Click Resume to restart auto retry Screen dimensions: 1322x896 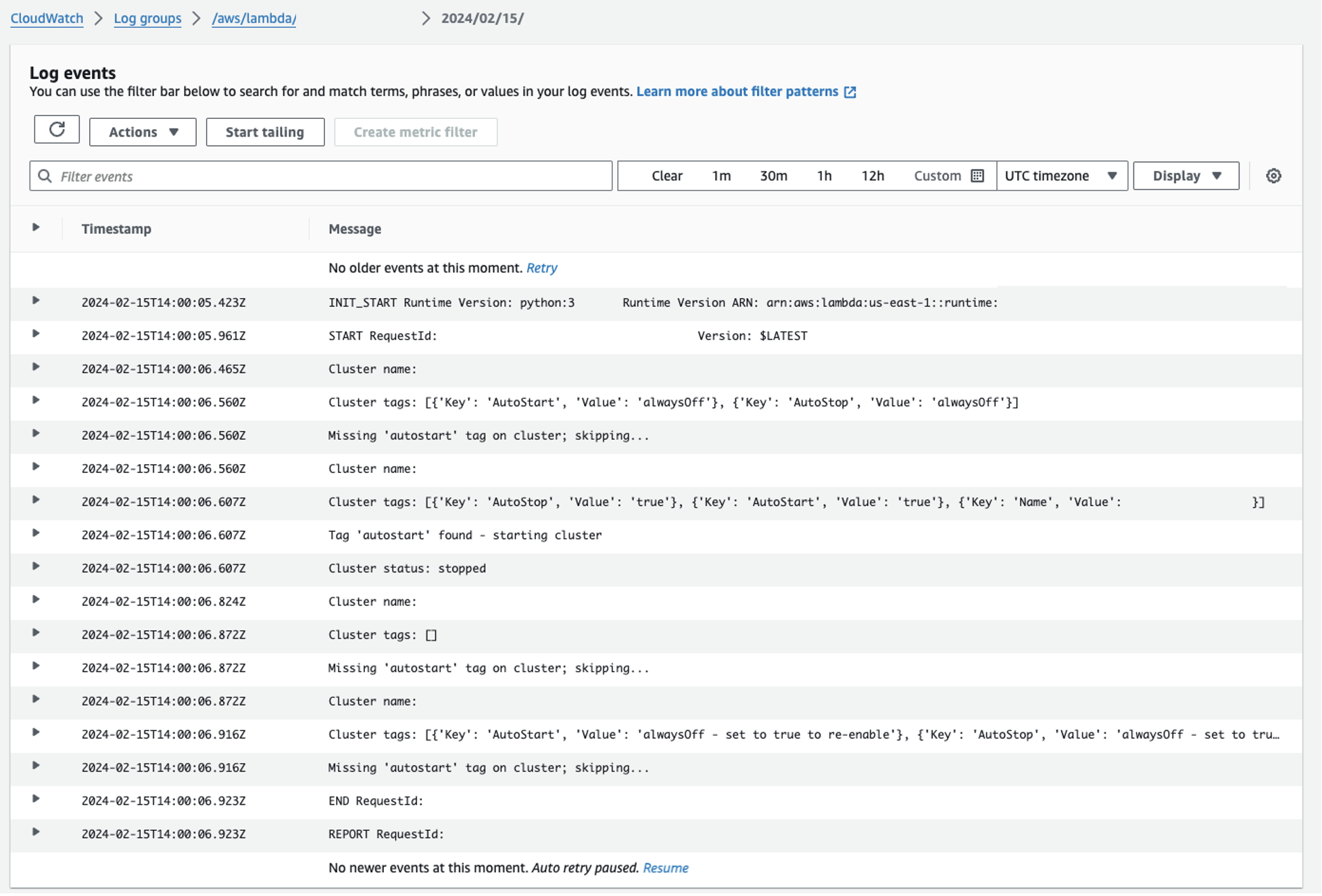[x=665, y=868]
